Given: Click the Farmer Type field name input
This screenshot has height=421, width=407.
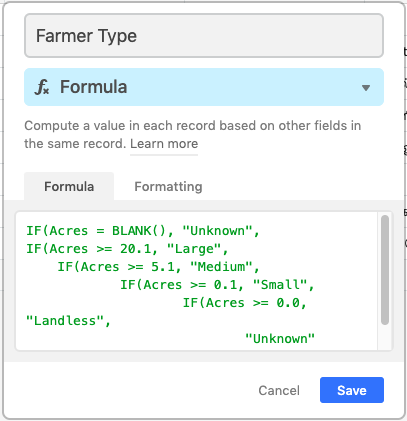Looking at the screenshot, I should [204, 36].
